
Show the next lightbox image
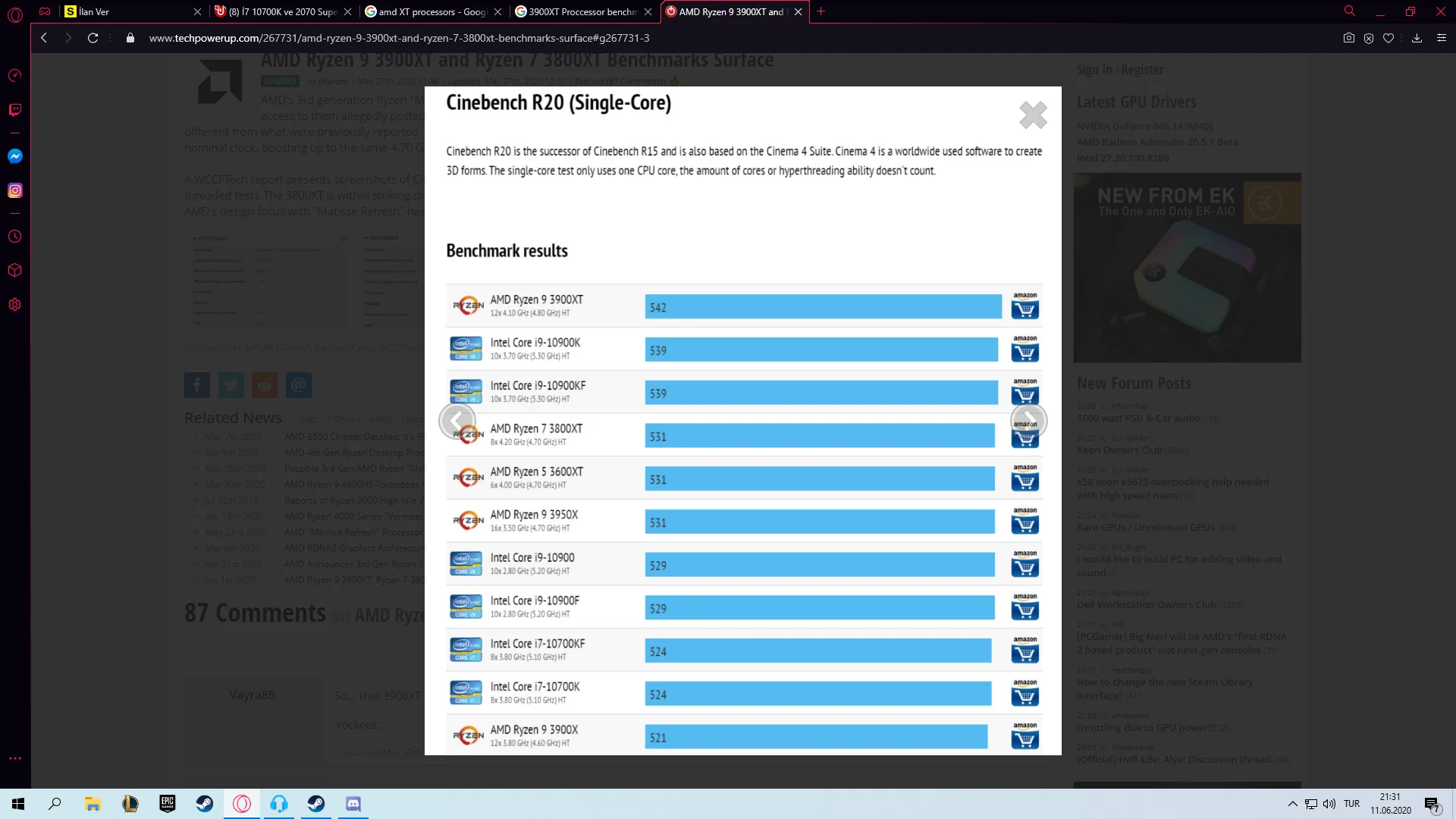1029,420
